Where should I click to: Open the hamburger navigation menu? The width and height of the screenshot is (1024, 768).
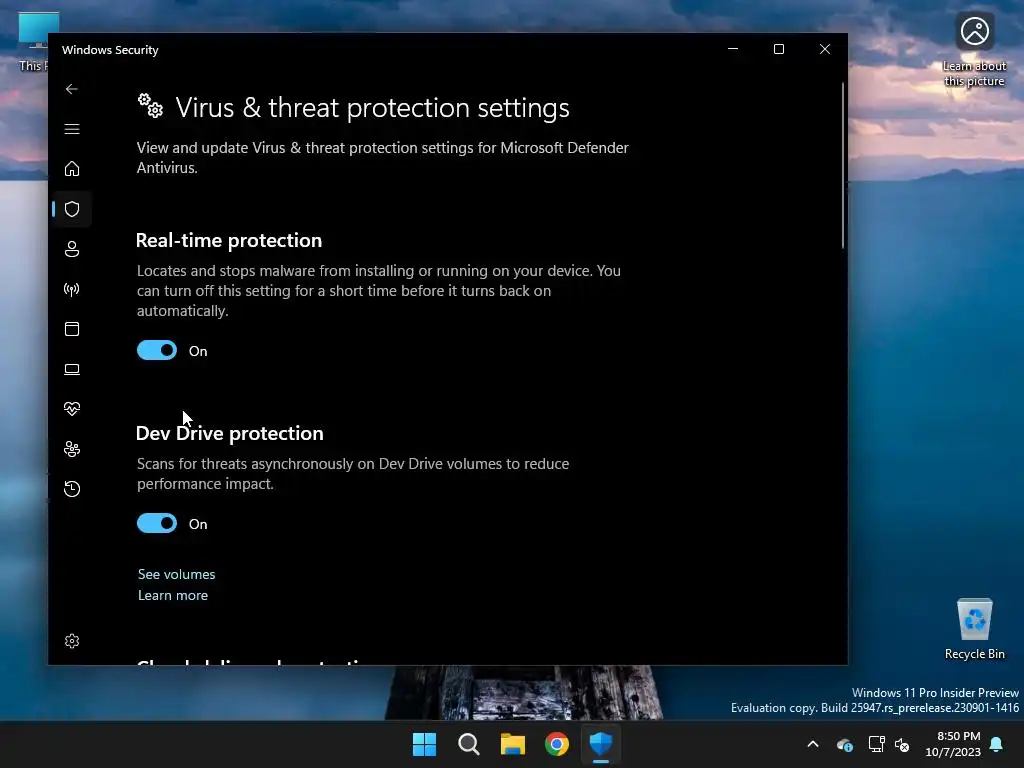[72, 129]
